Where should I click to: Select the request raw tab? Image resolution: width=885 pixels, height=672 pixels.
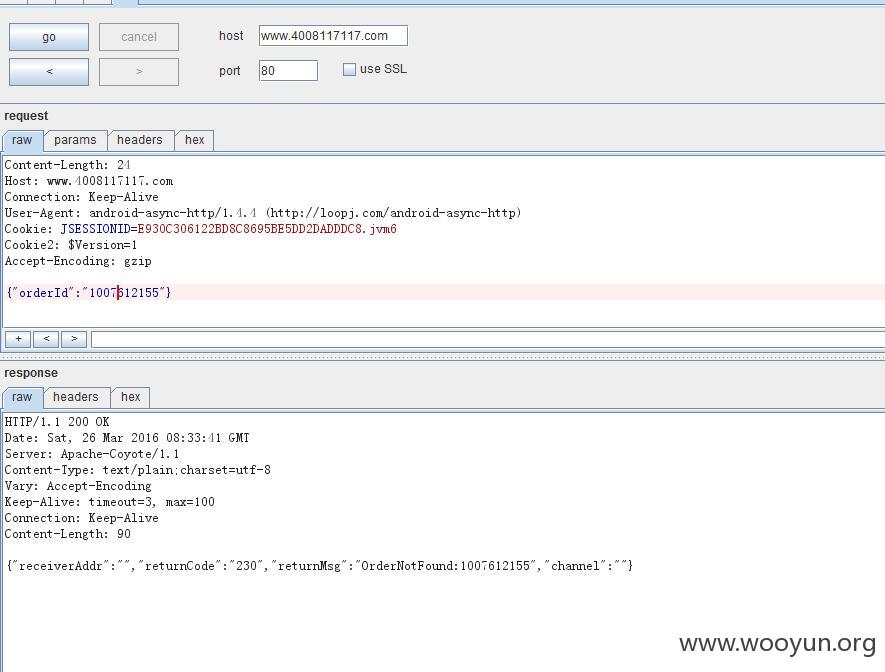click(23, 140)
